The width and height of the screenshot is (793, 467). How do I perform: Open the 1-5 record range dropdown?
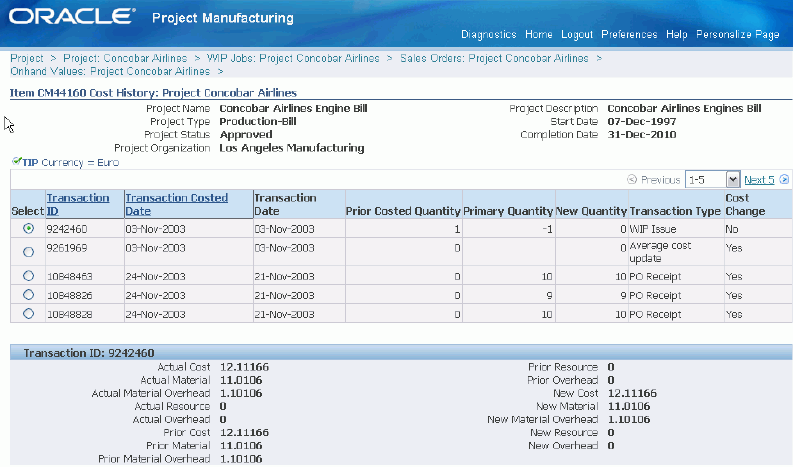[713, 180]
